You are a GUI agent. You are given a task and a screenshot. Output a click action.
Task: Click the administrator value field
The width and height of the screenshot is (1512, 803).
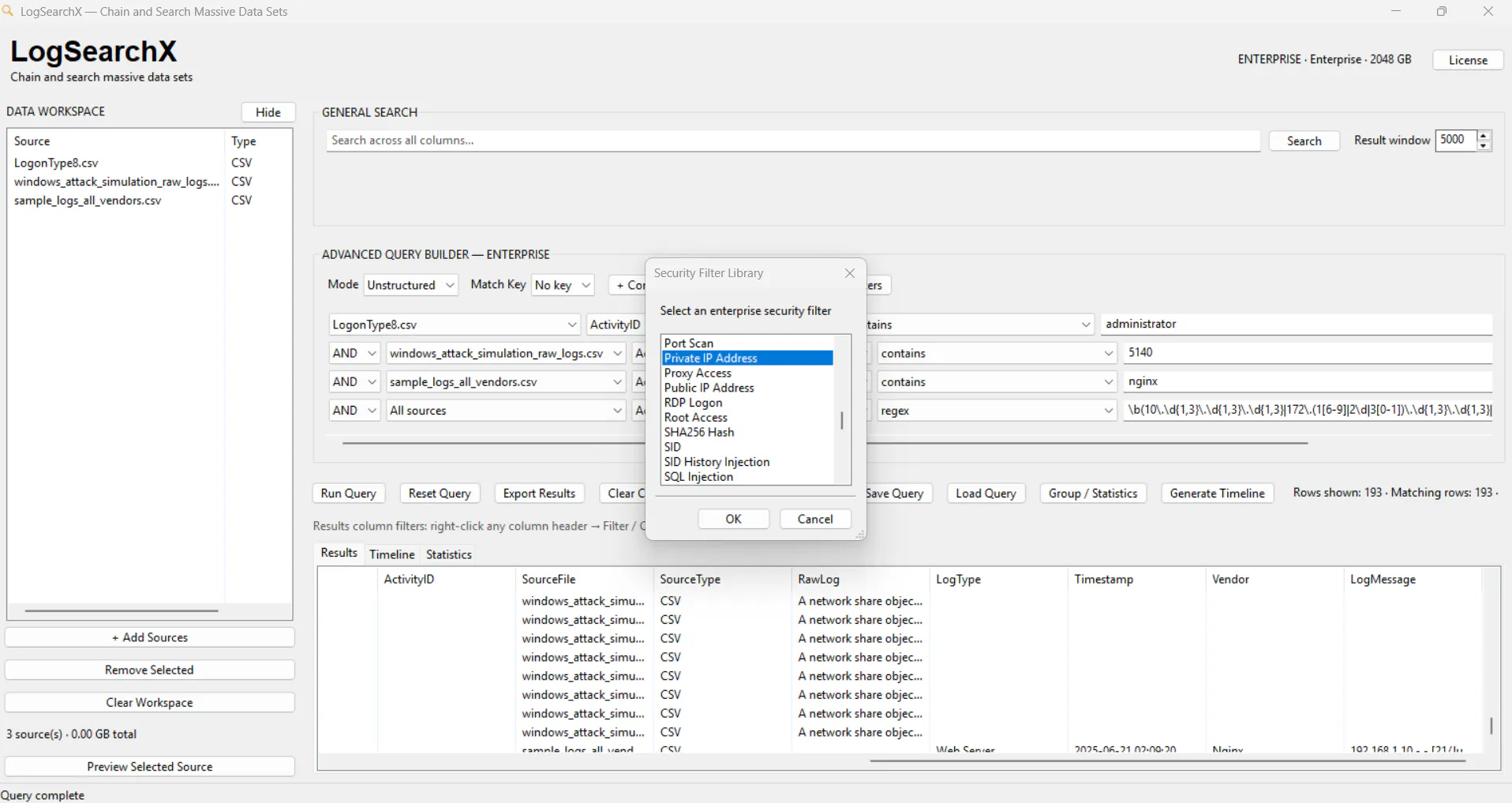[x=1296, y=325]
